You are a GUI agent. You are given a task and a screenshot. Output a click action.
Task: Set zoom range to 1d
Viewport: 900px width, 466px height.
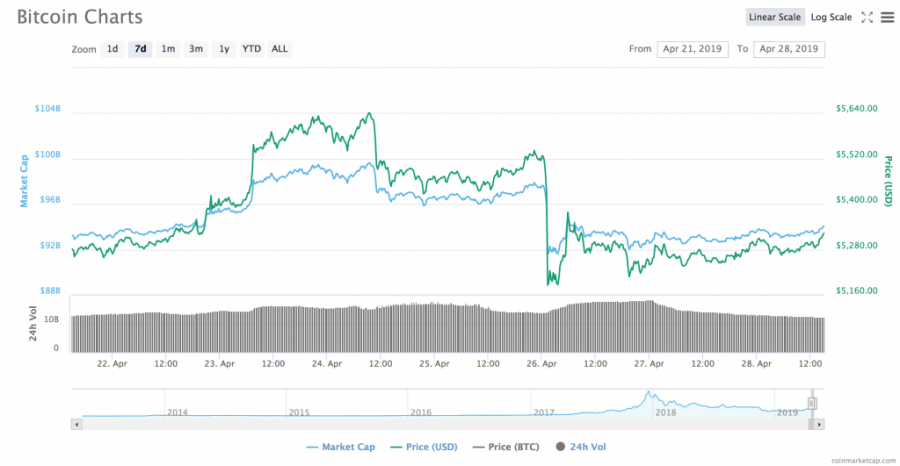pos(112,49)
